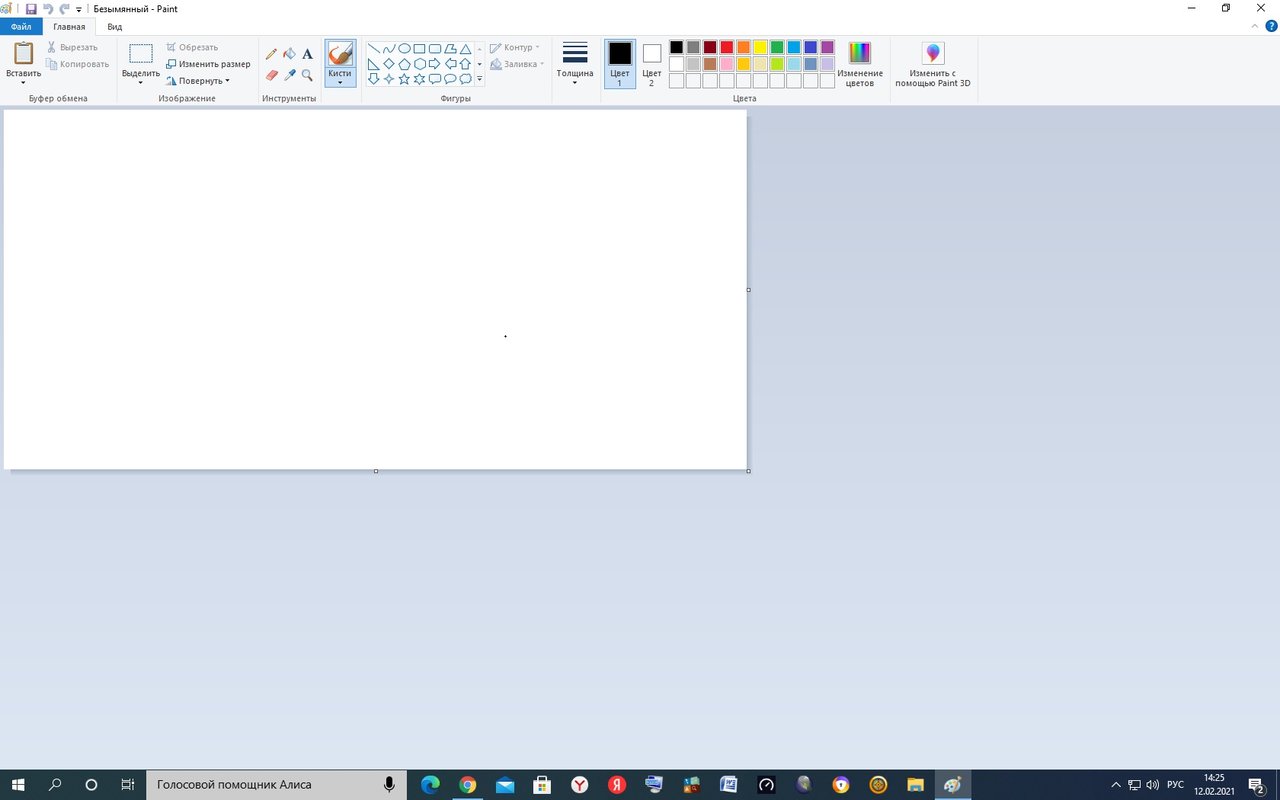The image size is (1280, 800).
Task: Activate Цвет 2 background color
Action: click(x=652, y=64)
